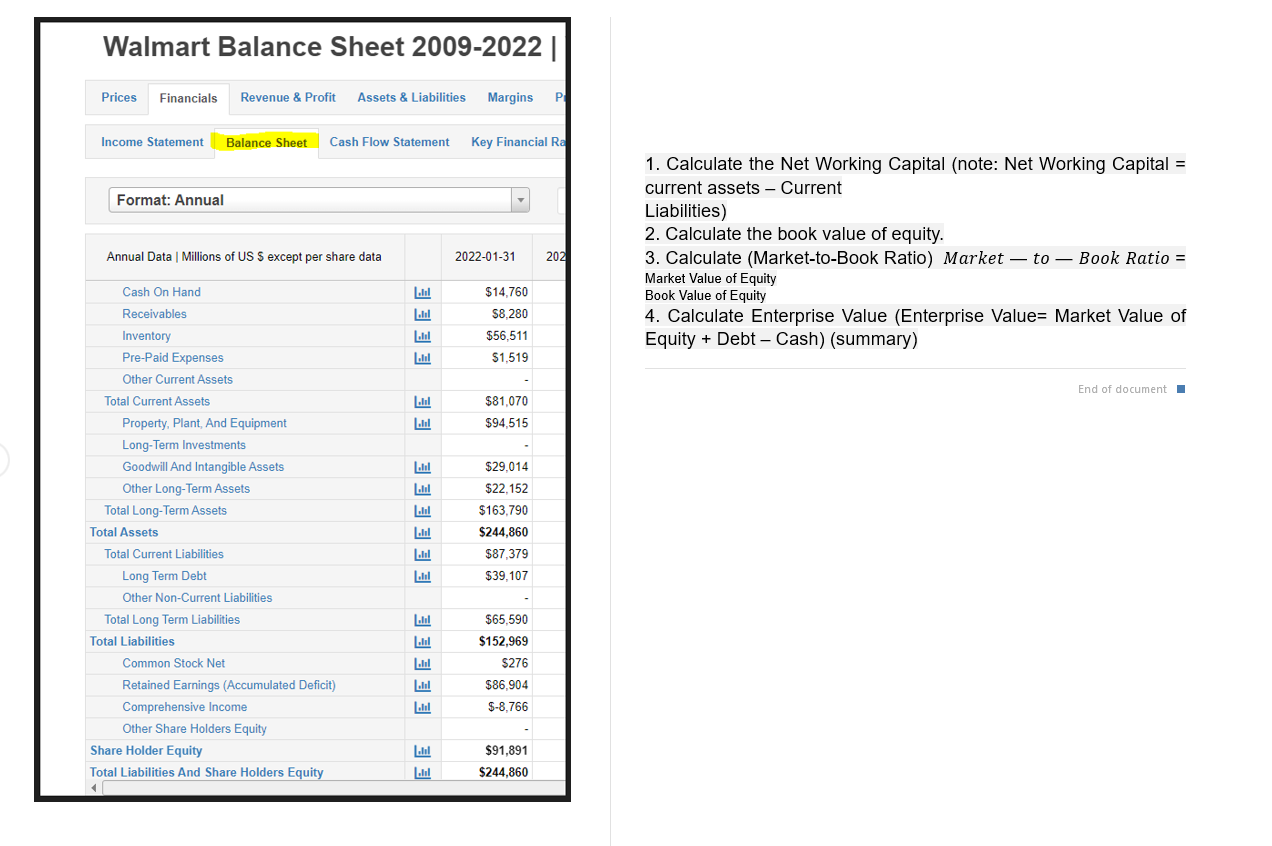Click the Pre-Paid Expenses chart icon
Viewport: 1272px width, 846px height.
pos(422,358)
